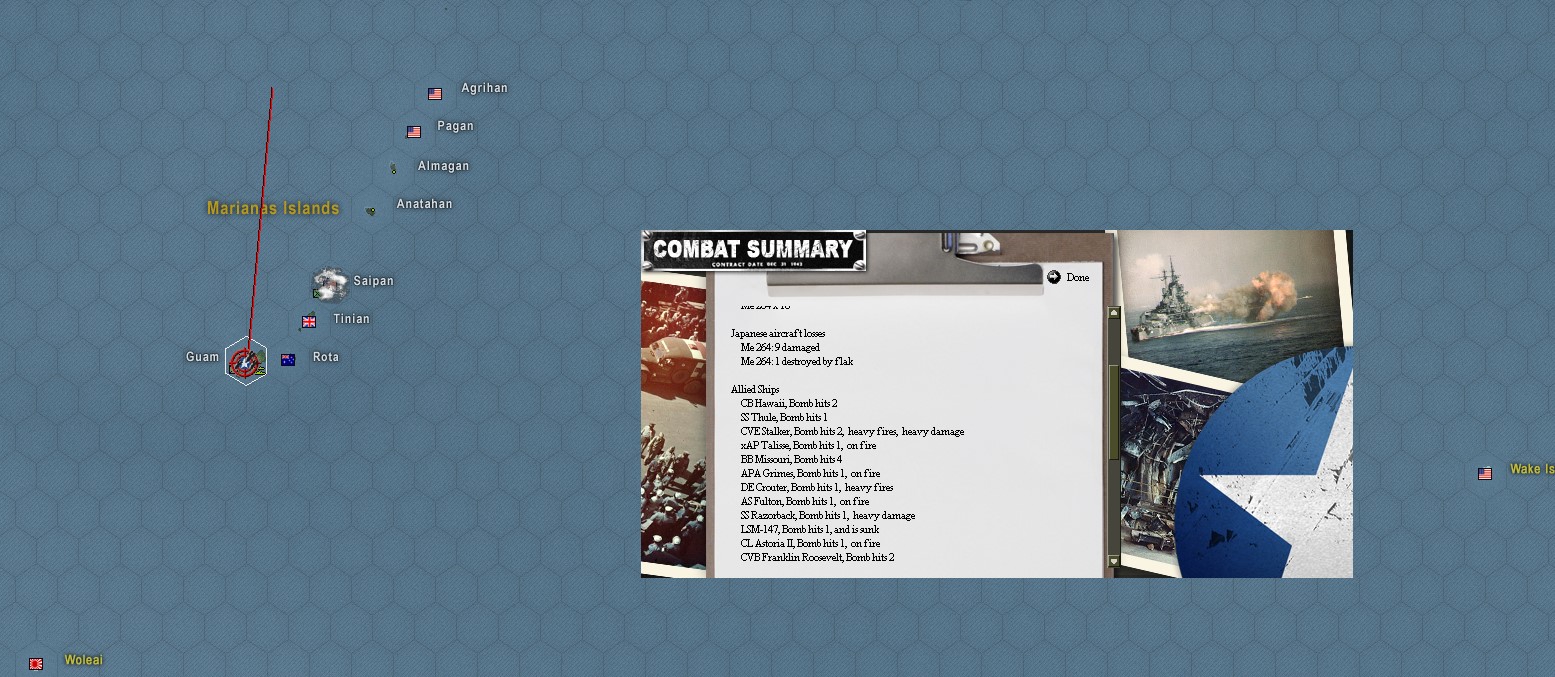Click the COMBAT SUMMARY title plate

754,250
